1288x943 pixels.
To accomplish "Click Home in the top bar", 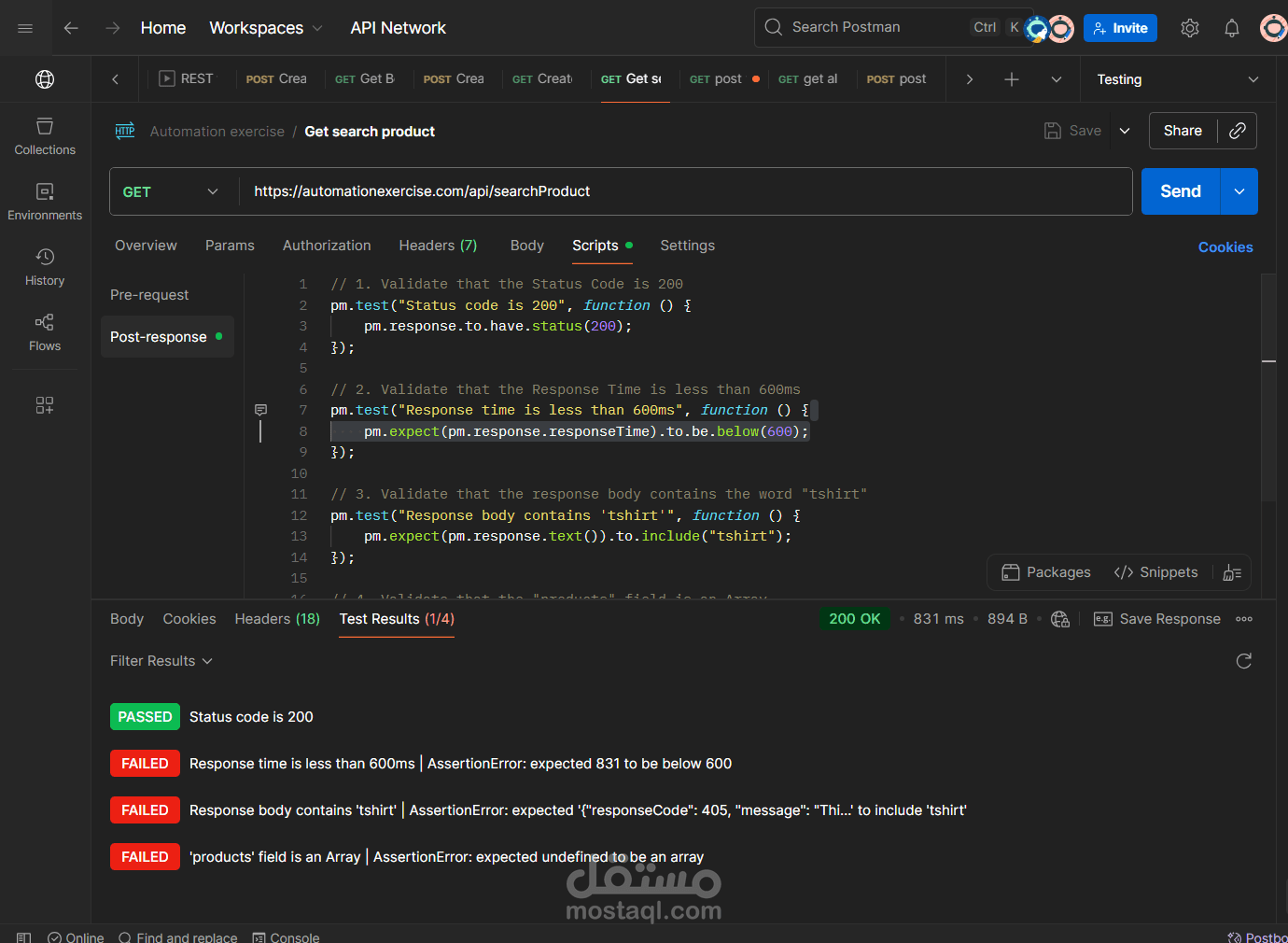I will tap(163, 28).
